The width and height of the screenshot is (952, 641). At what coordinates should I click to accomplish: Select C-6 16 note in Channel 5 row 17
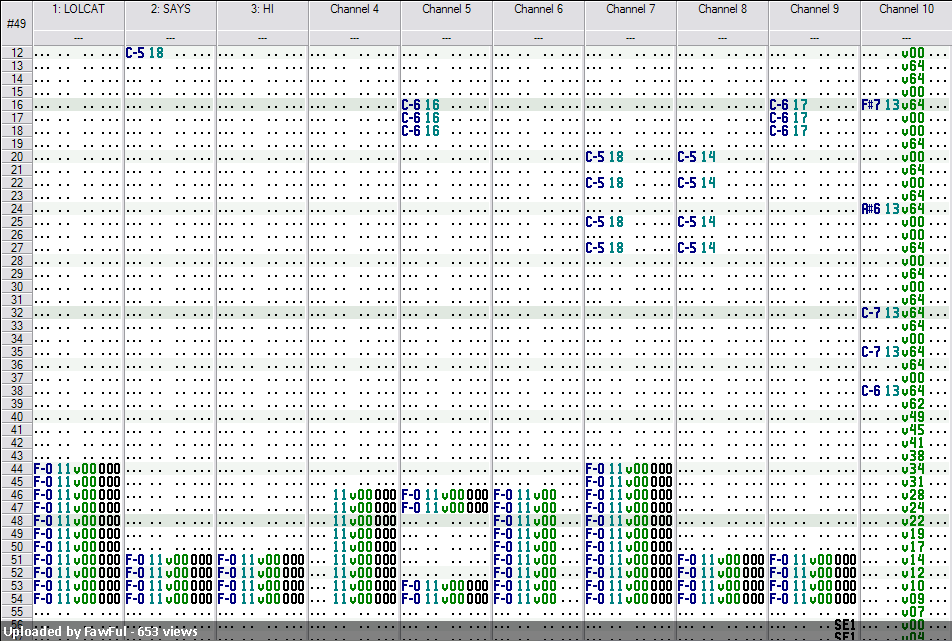420,118
